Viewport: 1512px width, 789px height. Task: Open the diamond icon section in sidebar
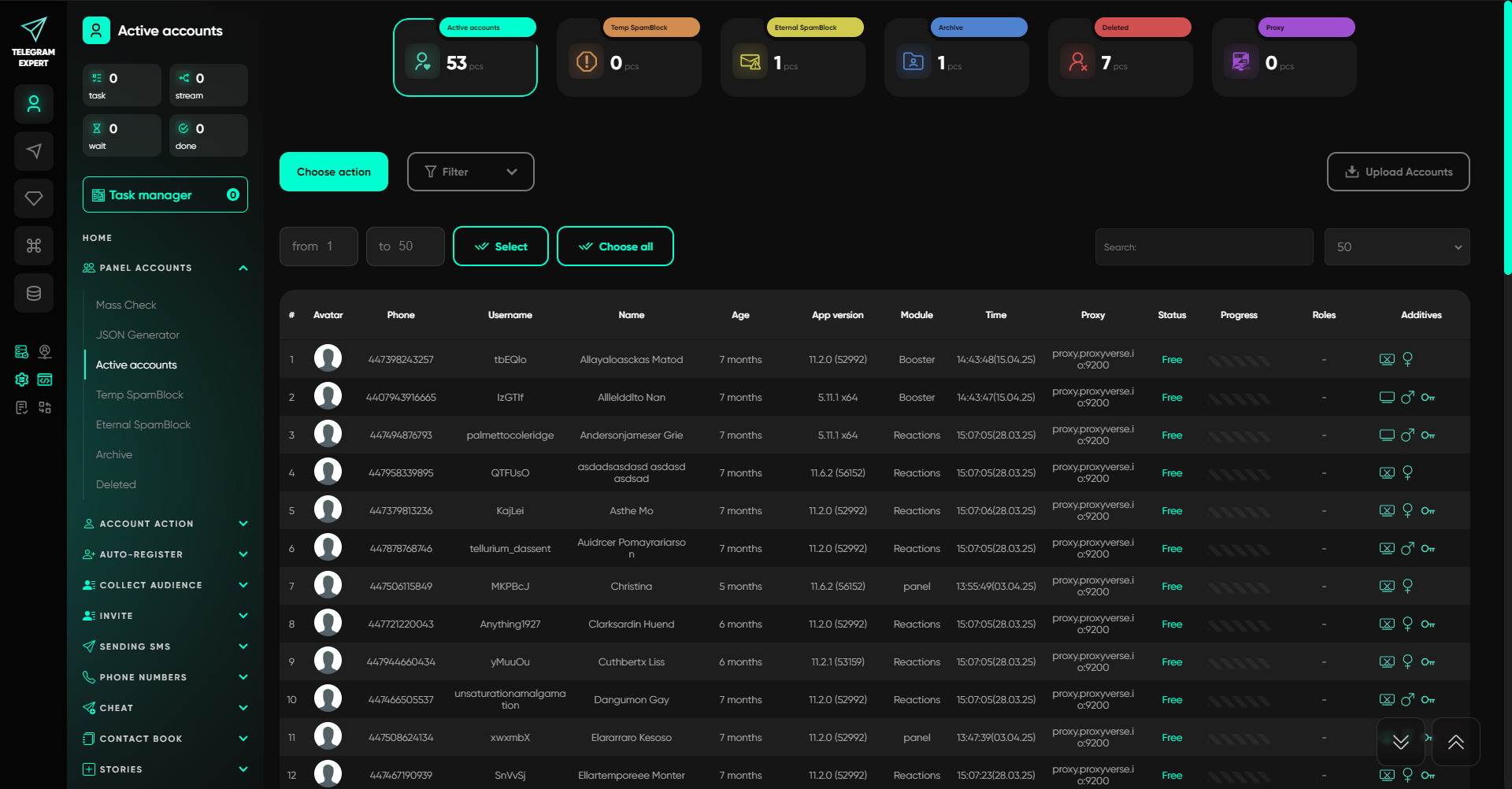34,198
